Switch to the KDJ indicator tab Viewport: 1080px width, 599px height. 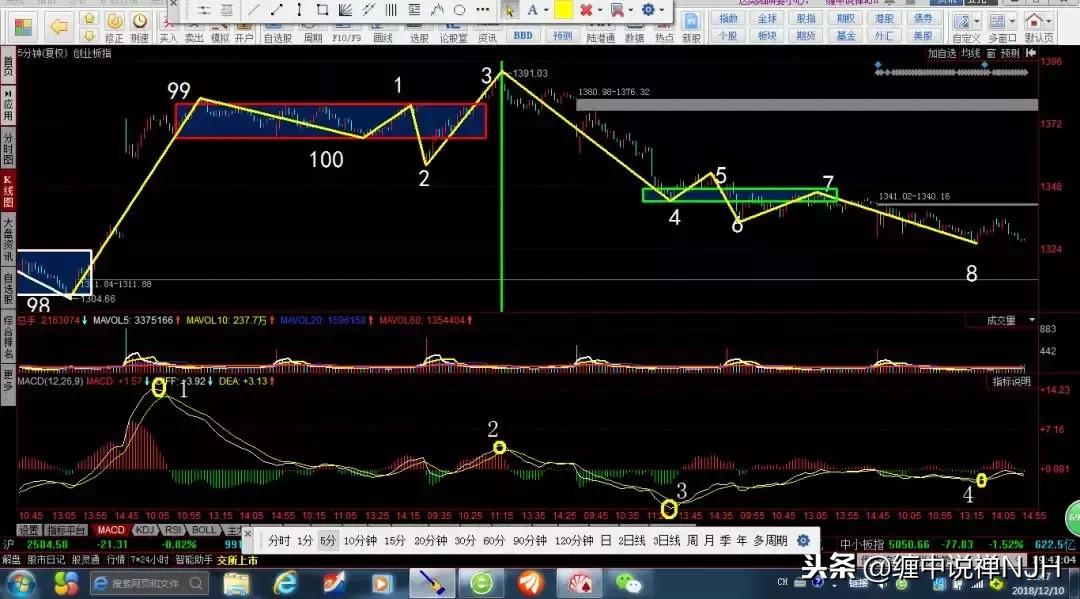click(x=145, y=530)
